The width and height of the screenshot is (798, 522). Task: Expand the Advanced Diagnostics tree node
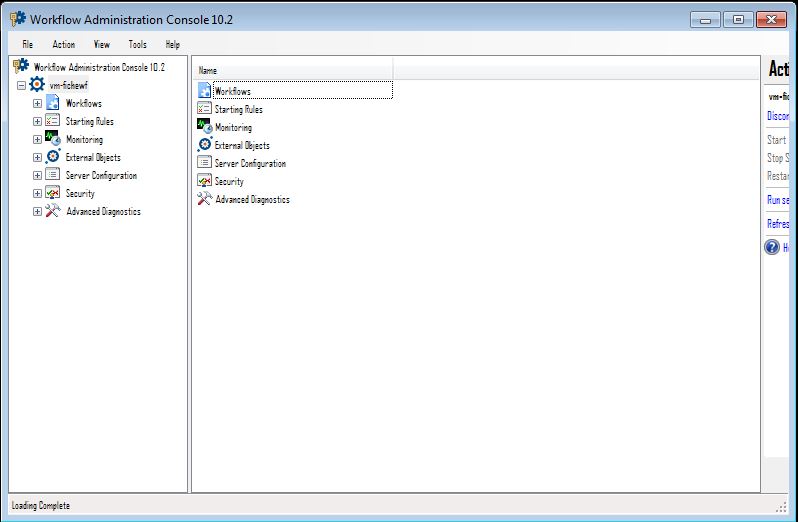pyautogui.click(x=37, y=211)
